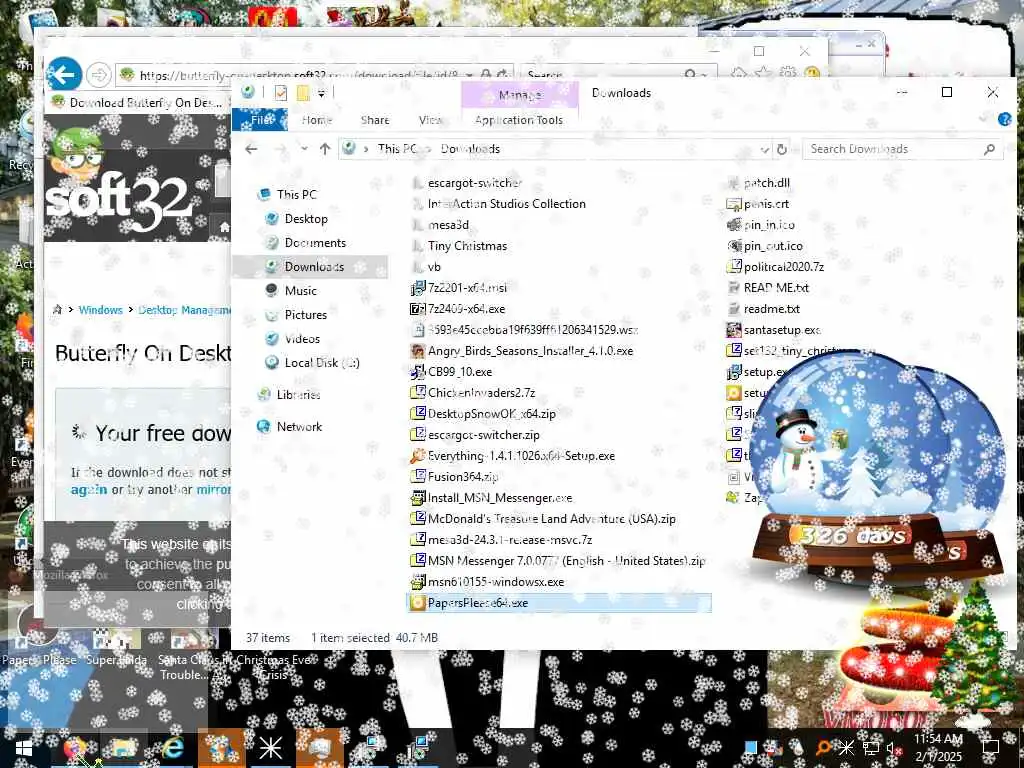Expand address bar history dropdown
This screenshot has height=768, width=1024.
(765, 150)
